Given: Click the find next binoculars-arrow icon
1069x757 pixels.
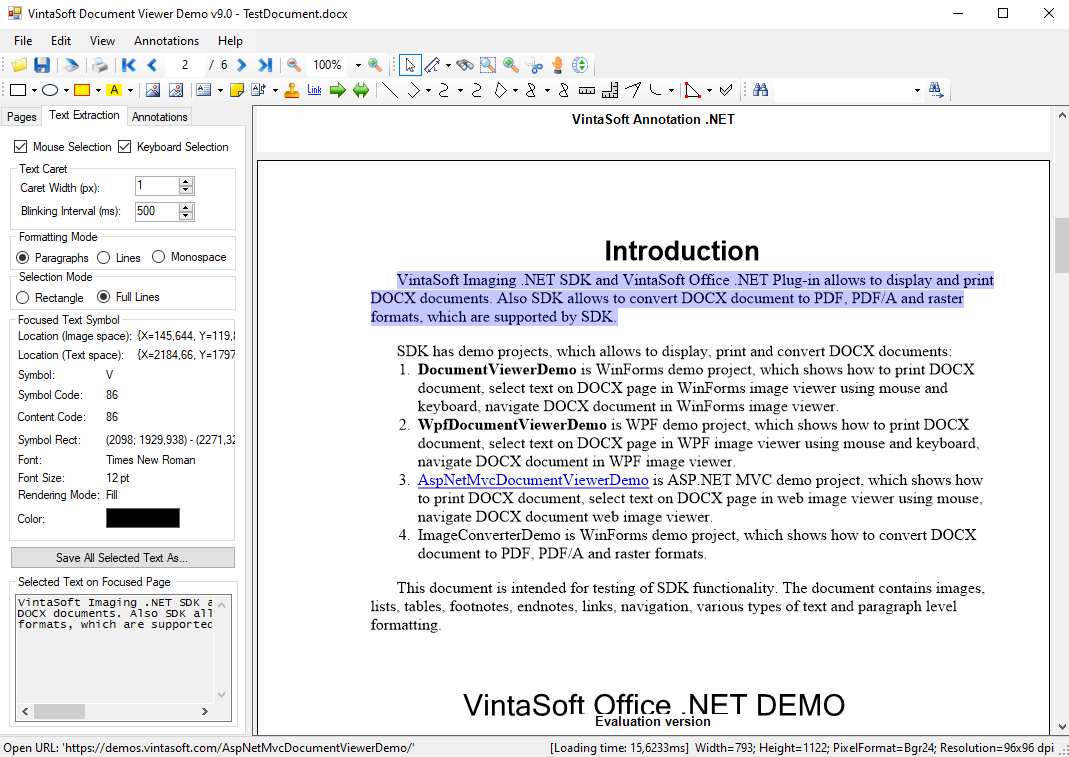Looking at the screenshot, I should coord(935,90).
